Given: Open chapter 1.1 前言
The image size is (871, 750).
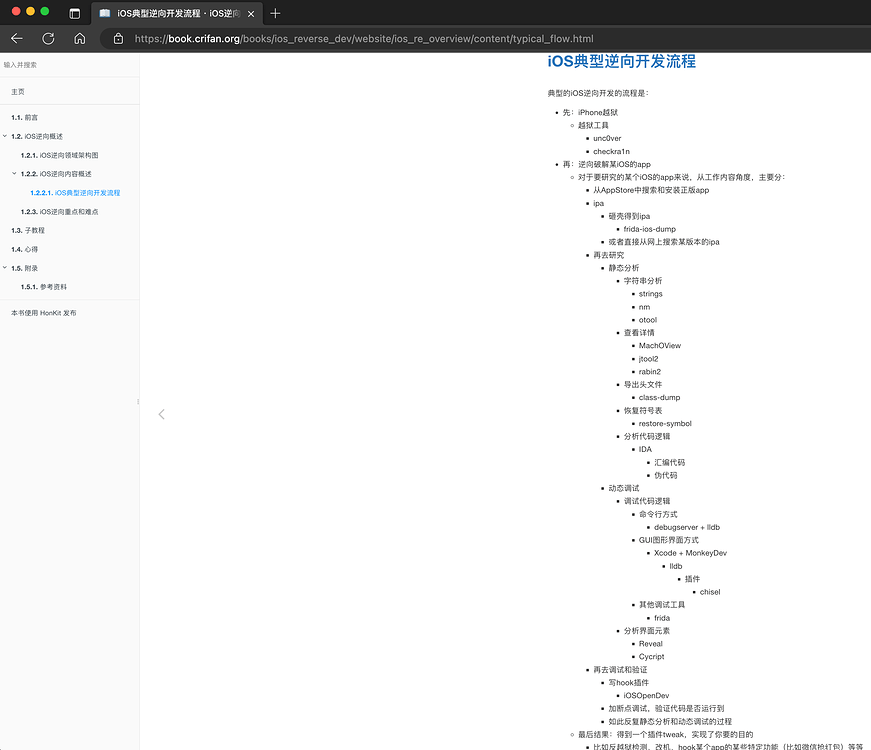Looking at the screenshot, I should [x=25, y=117].
